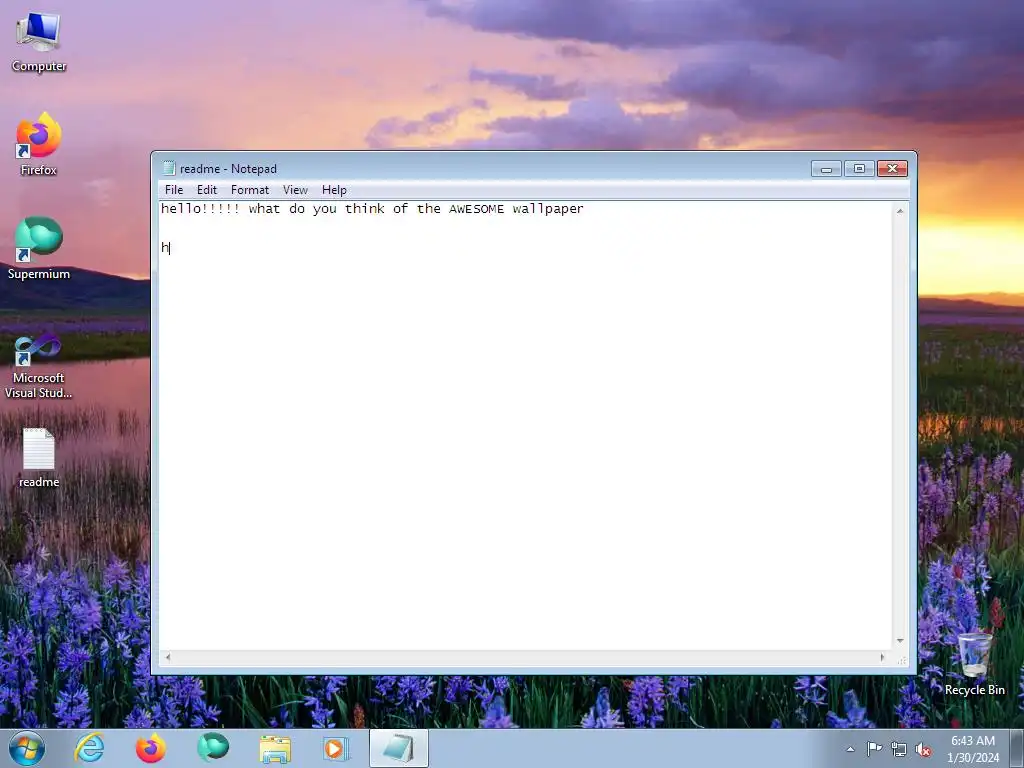Click the Notepad taskbar button
This screenshot has height=768, width=1024.
point(399,748)
